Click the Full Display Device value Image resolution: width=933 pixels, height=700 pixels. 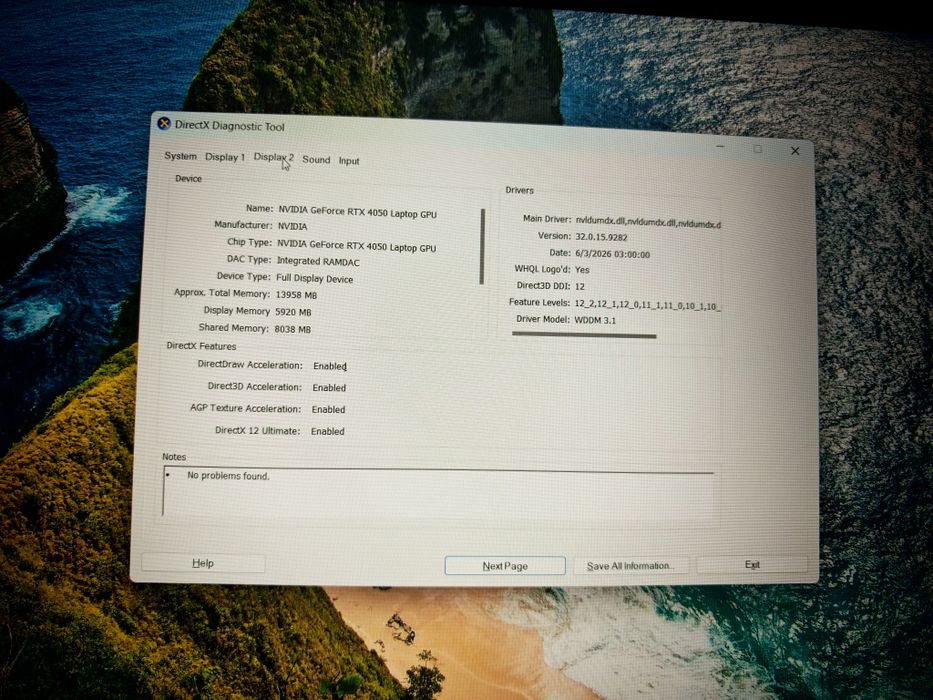pyautogui.click(x=314, y=279)
